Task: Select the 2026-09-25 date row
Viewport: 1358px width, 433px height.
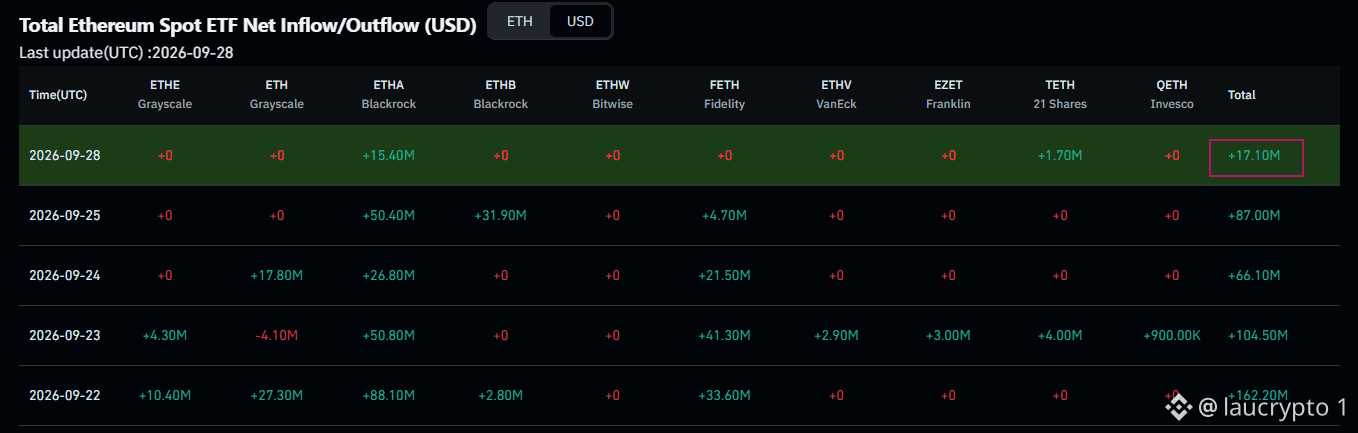Action: point(679,216)
